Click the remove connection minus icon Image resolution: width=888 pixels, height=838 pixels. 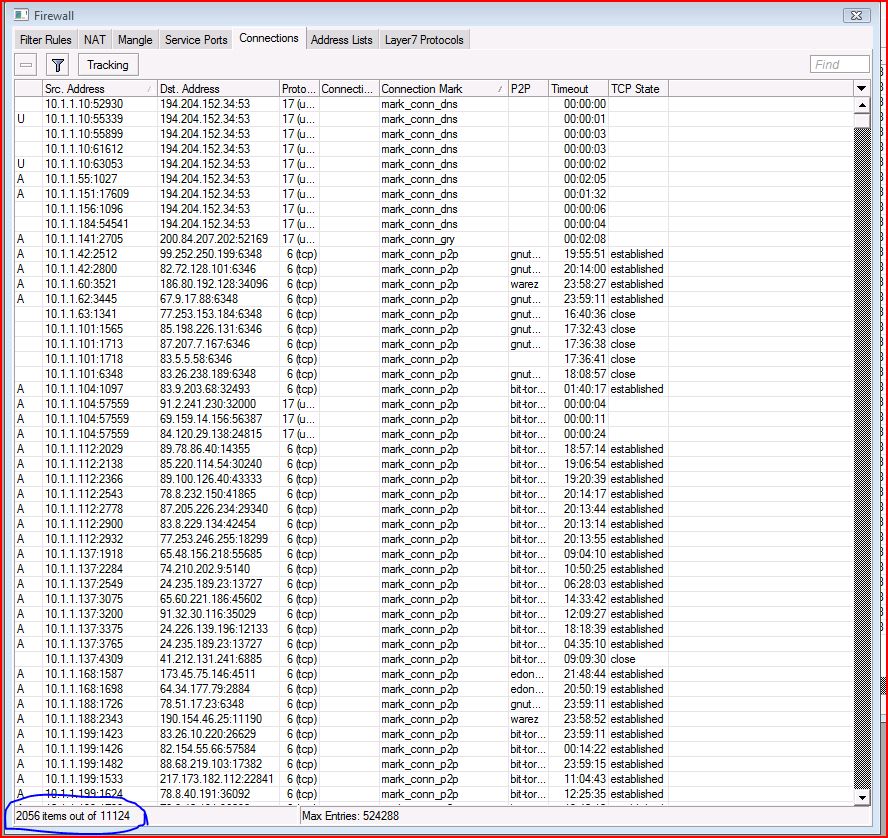pos(25,64)
